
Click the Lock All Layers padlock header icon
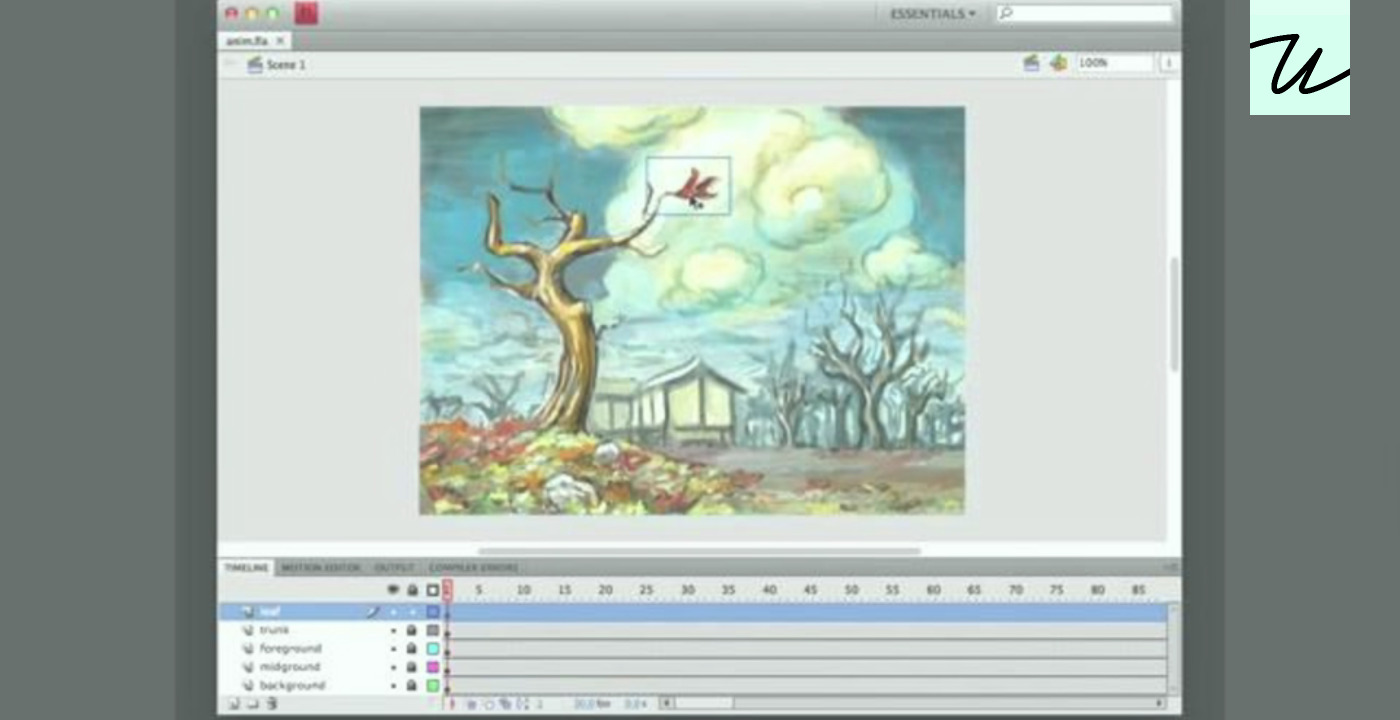tap(412, 590)
